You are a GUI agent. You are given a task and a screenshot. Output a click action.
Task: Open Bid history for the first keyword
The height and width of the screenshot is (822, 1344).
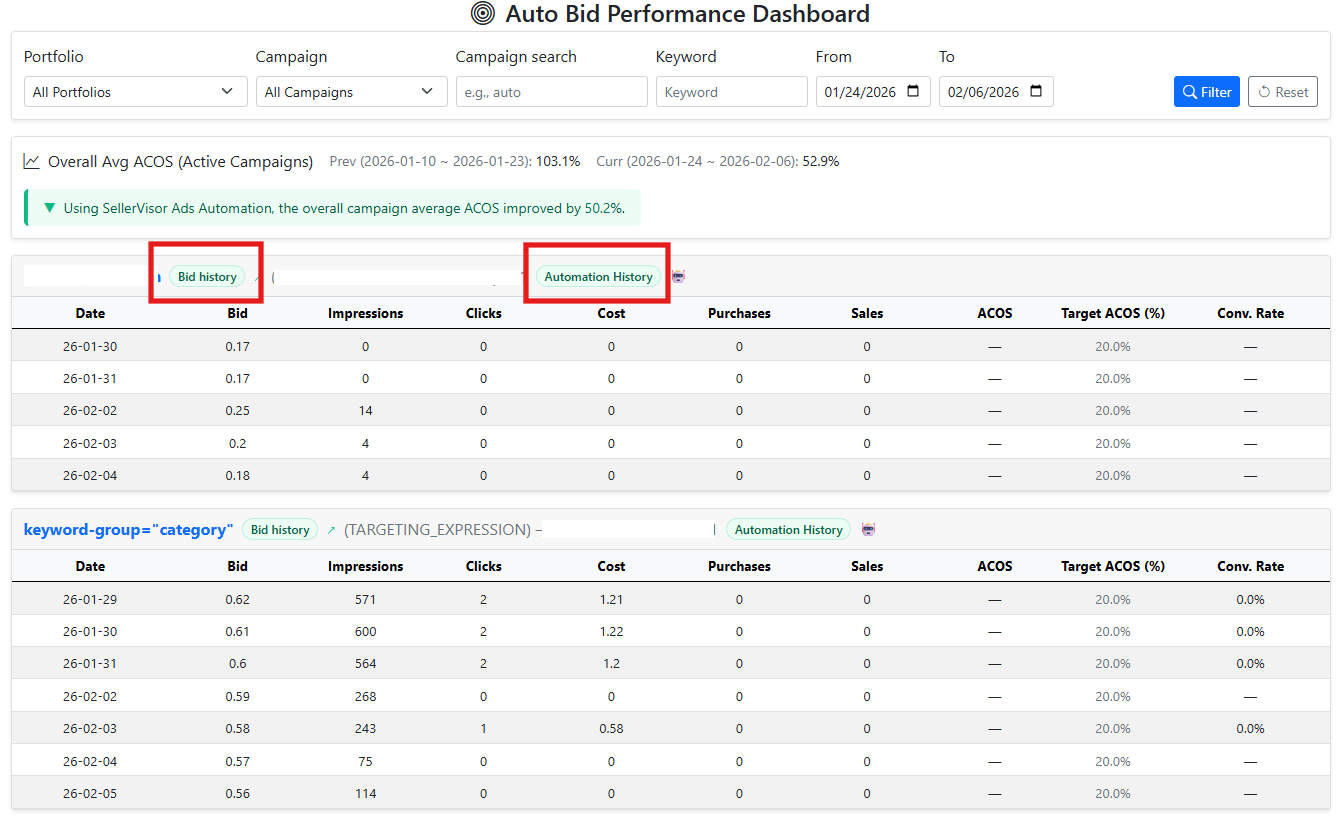coord(207,277)
